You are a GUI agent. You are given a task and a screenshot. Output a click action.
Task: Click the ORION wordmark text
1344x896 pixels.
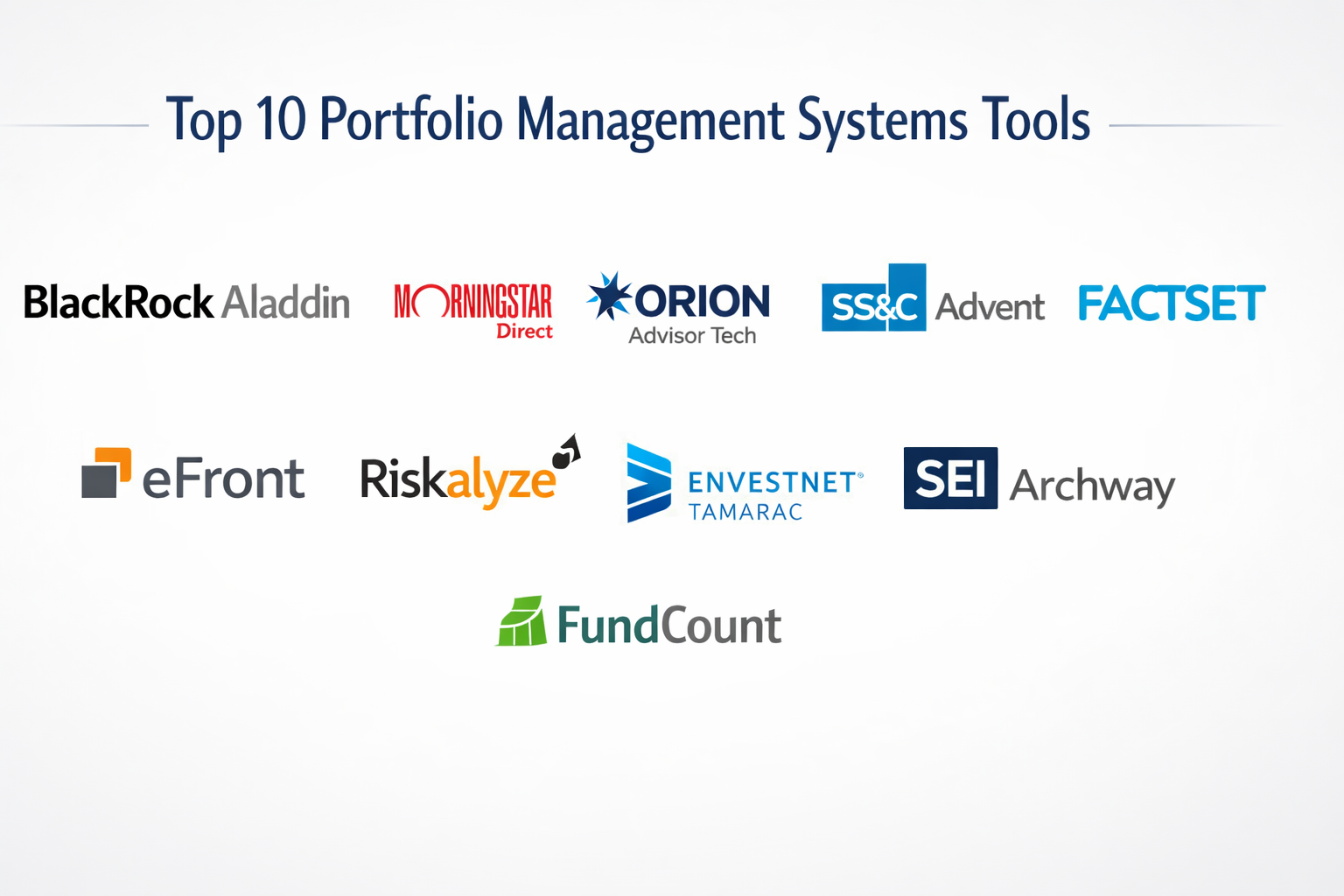tap(703, 302)
